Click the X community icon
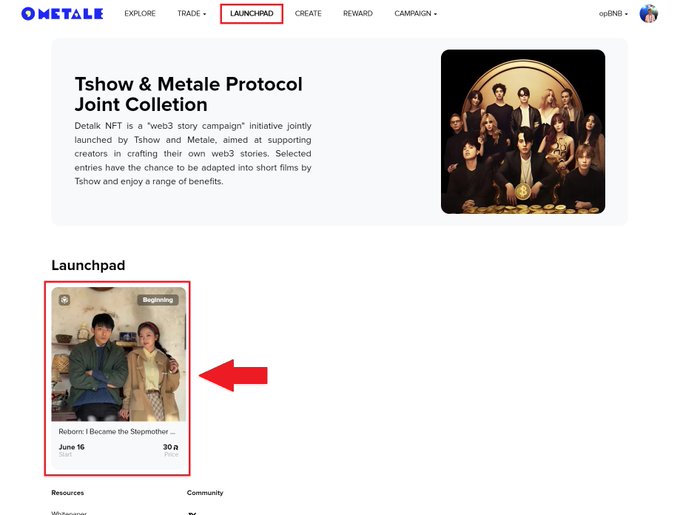Image resolution: width=680 pixels, height=515 pixels. point(192,513)
